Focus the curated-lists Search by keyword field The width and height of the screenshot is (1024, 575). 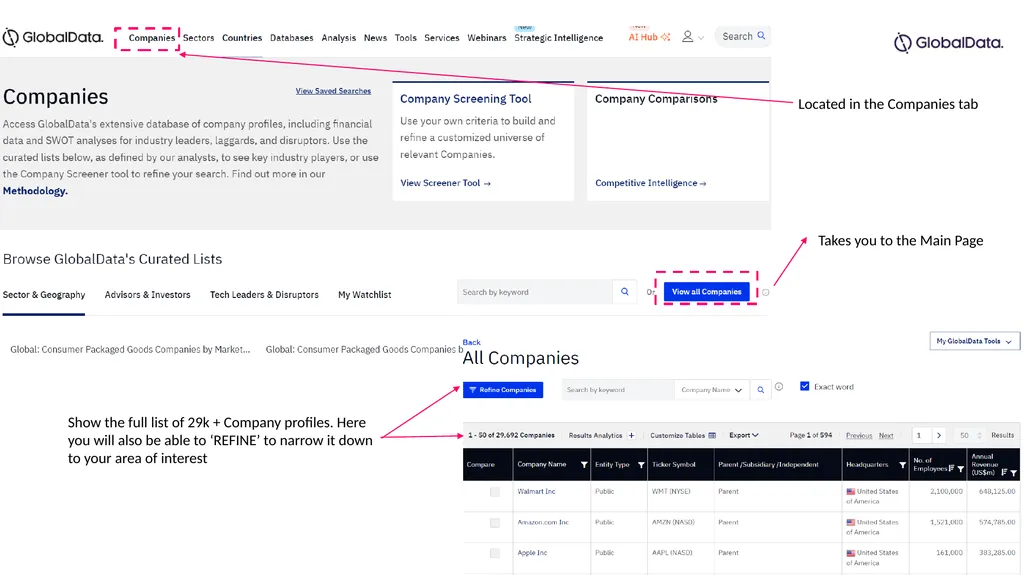click(535, 292)
